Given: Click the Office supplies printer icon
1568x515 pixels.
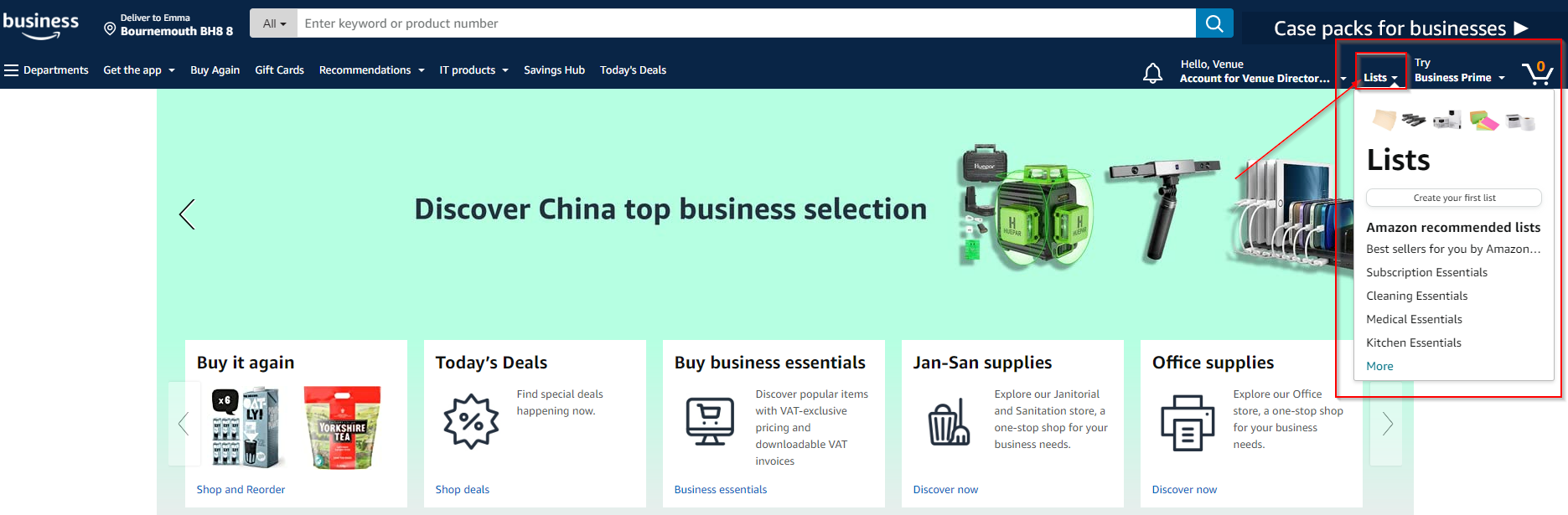Looking at the screenshot, I should (x=1188, y=423).
